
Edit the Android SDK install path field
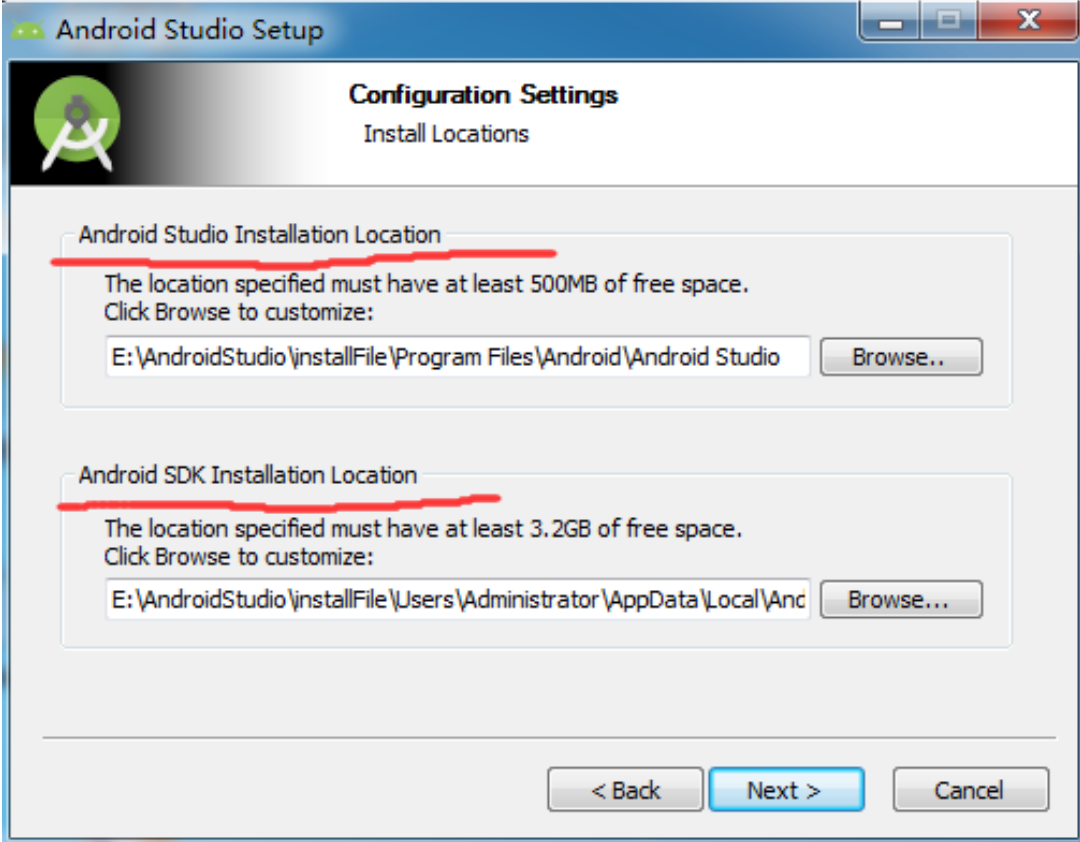coord(457,599)
